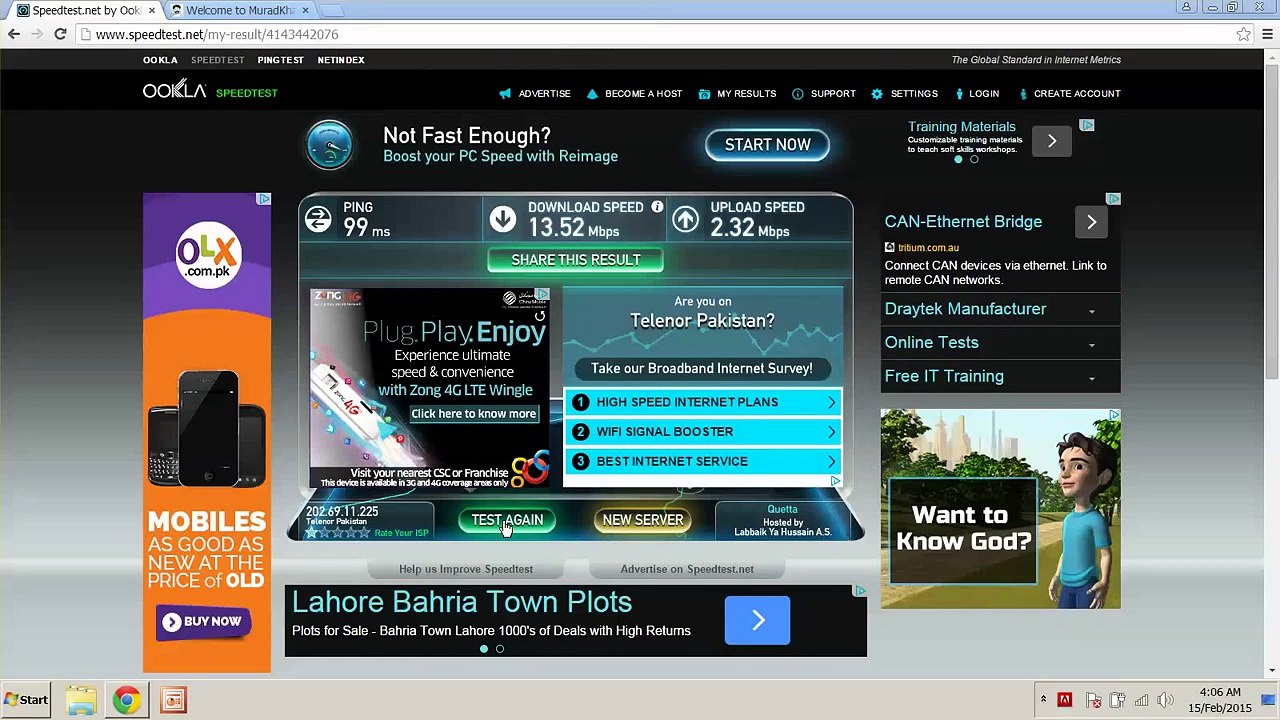Image resolution: width=1280 pixels, height=720 pixels.
Task: Click the arrow next to CAN-Ethernet Bridge
Action: pos(1092,222)
